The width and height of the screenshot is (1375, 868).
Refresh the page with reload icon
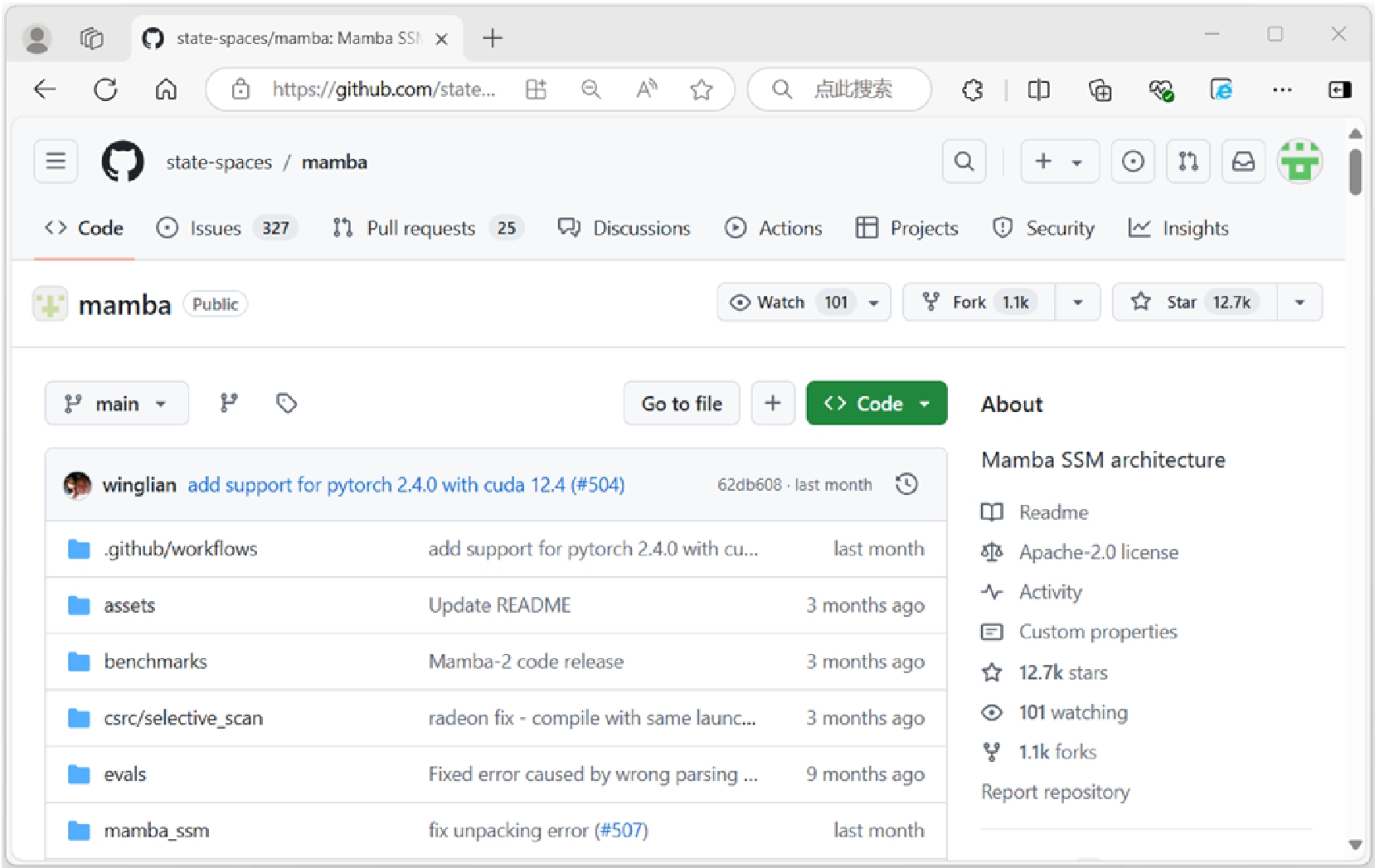click(105, 89)
